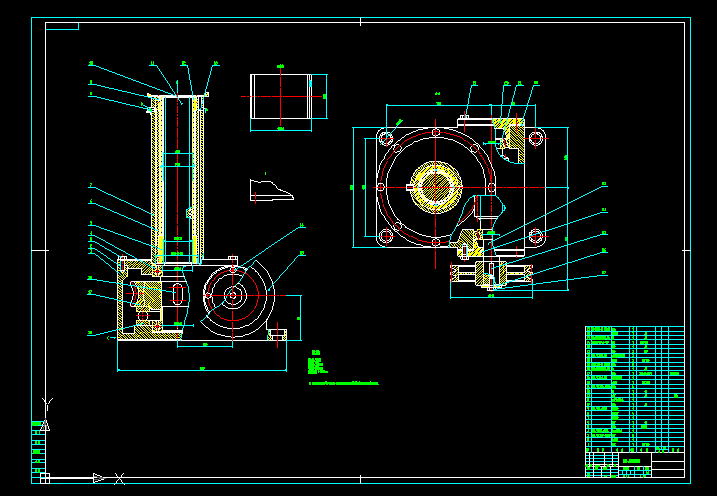Click the top-left bolt hole in right view
The height and width of the screenshot is (496, 717).
[386, 137]
